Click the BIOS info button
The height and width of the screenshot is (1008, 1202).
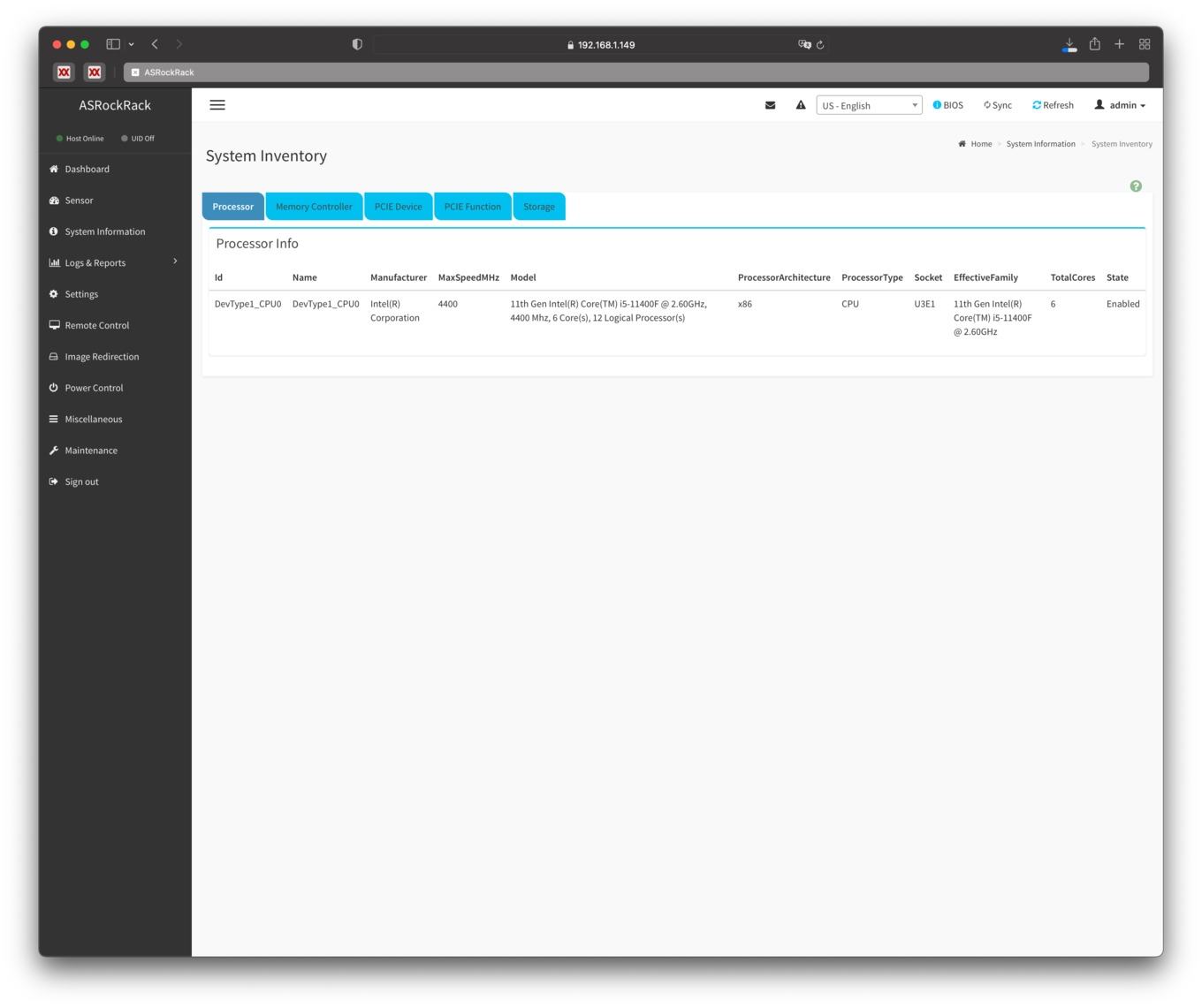[x=948, y=105]
